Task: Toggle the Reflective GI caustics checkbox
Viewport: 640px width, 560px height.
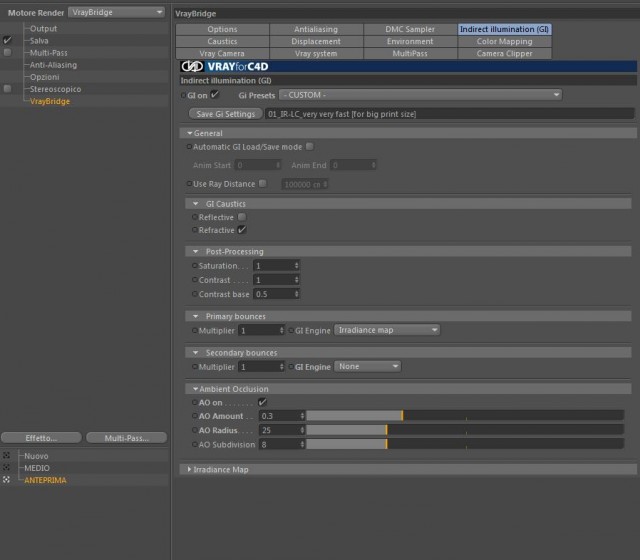Action: tap(242, 217)
